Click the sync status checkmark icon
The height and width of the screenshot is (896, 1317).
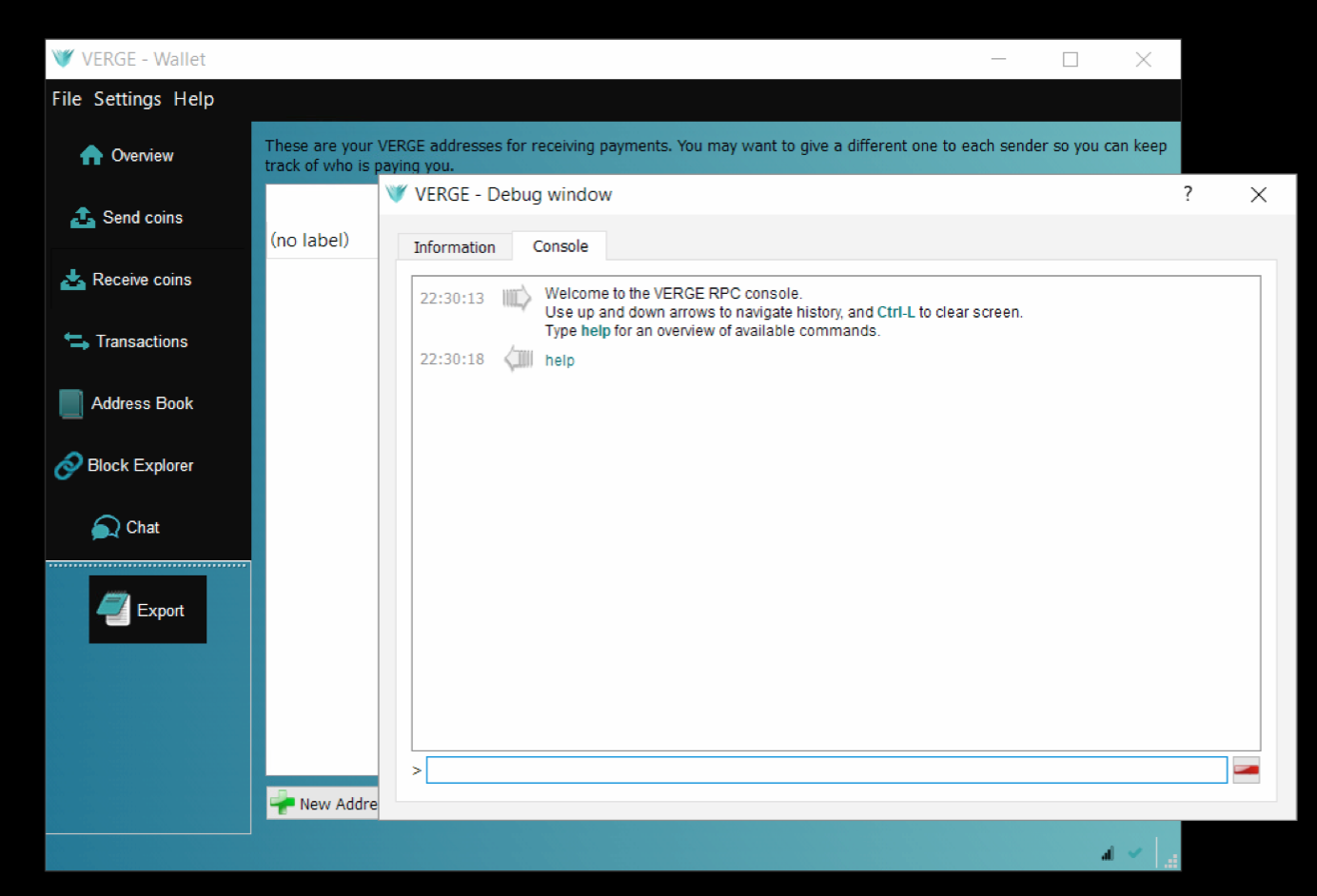coord(1135,853)
